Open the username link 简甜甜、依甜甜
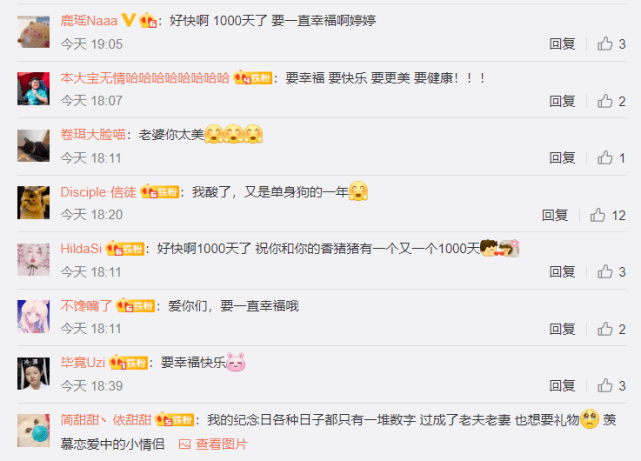This screenshot has height=461, width=641. (106, 420)
